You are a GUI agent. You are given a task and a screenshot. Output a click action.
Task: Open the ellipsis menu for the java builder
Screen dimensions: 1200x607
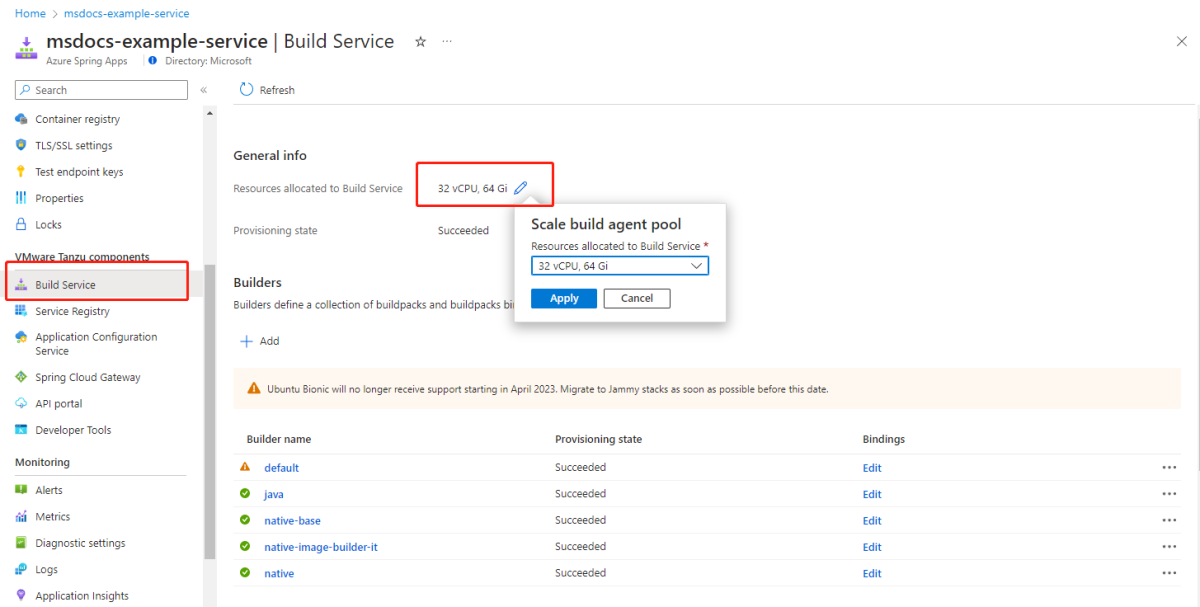tap(1169, 494)
